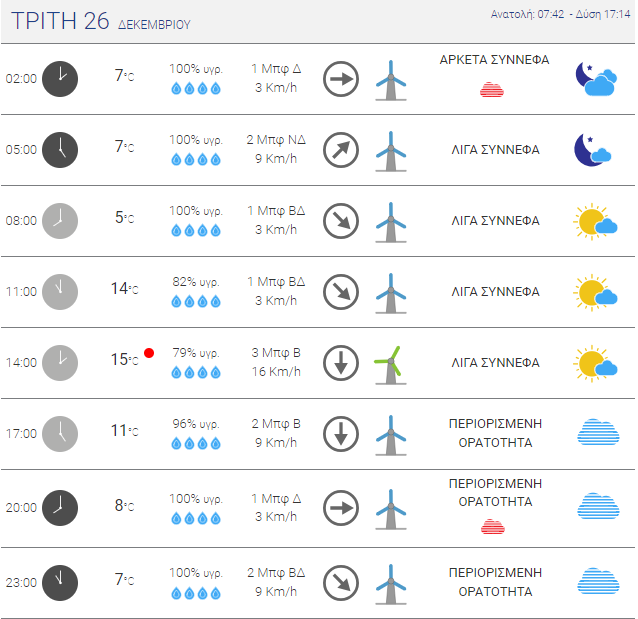
Task: Click the 23:00 clock icon
Action: click(x=60, y=582)
